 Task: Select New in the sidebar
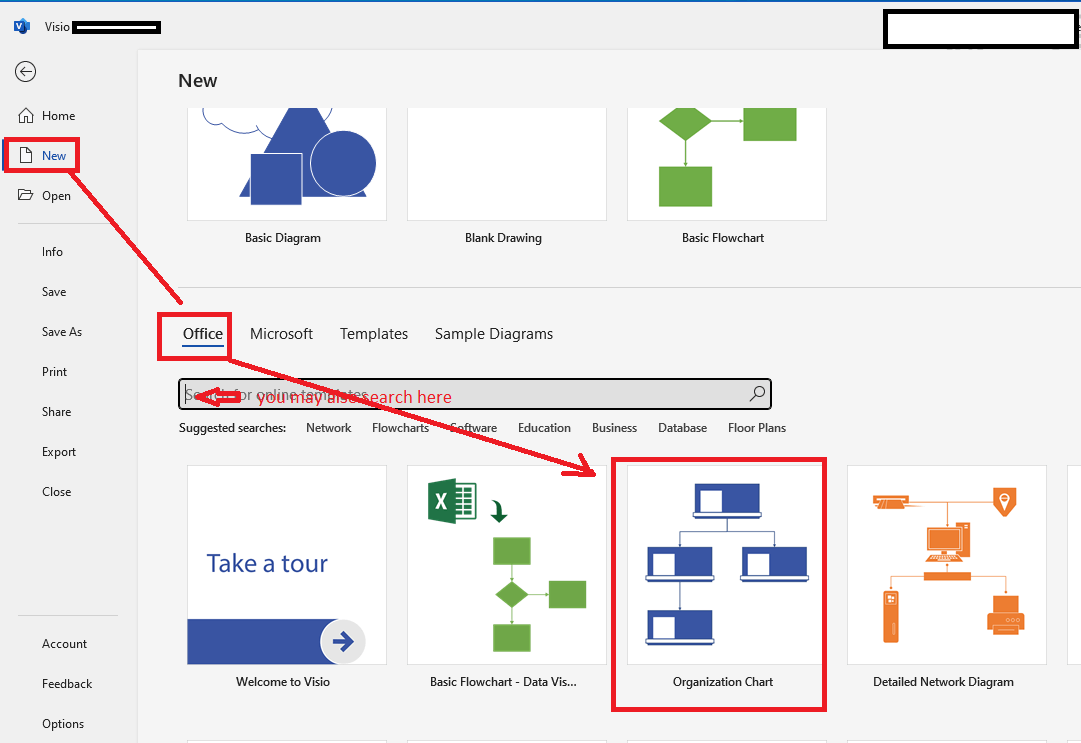[54, 156]
